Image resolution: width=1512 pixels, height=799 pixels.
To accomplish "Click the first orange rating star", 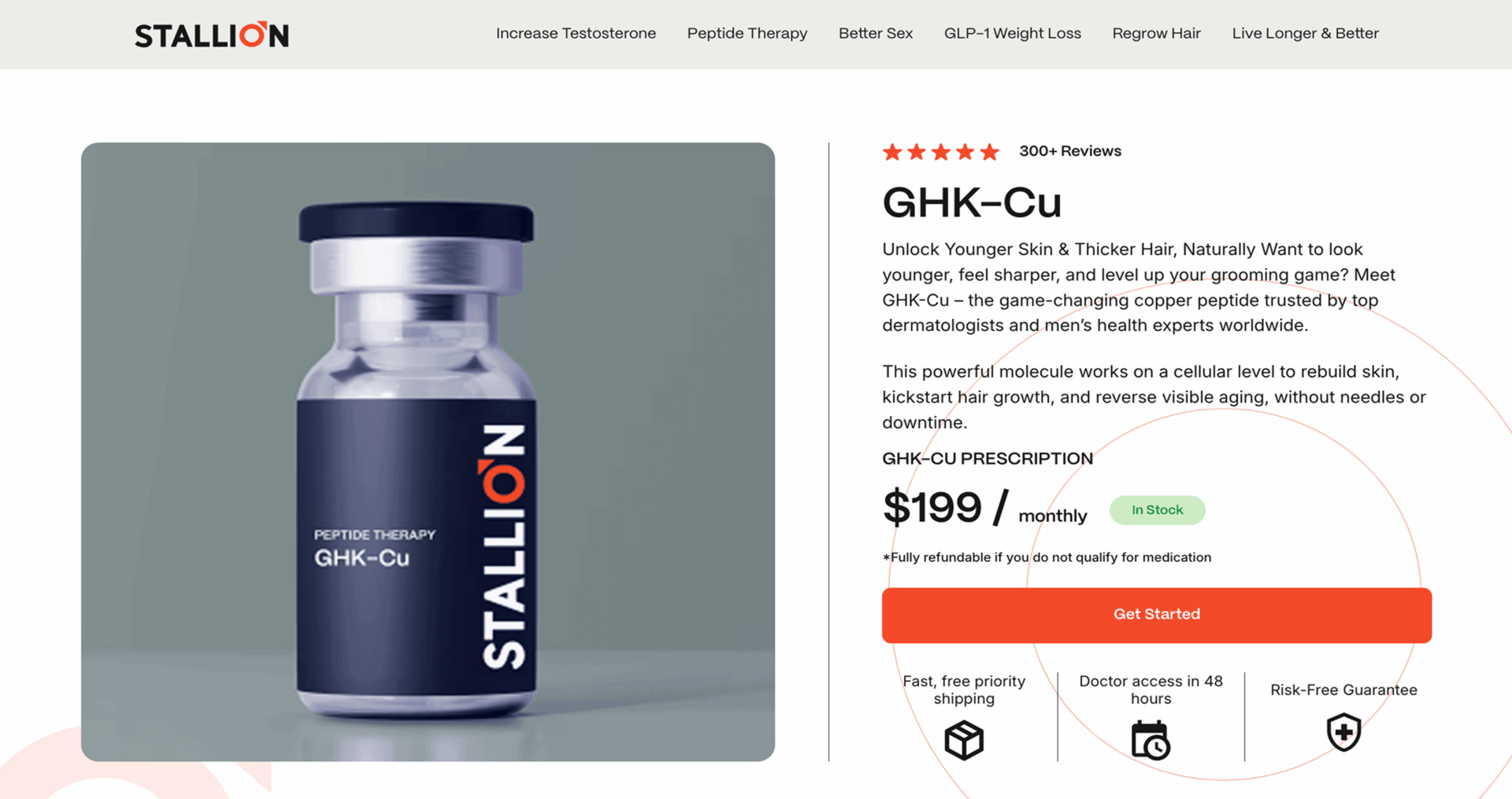I will coord(892,152).
